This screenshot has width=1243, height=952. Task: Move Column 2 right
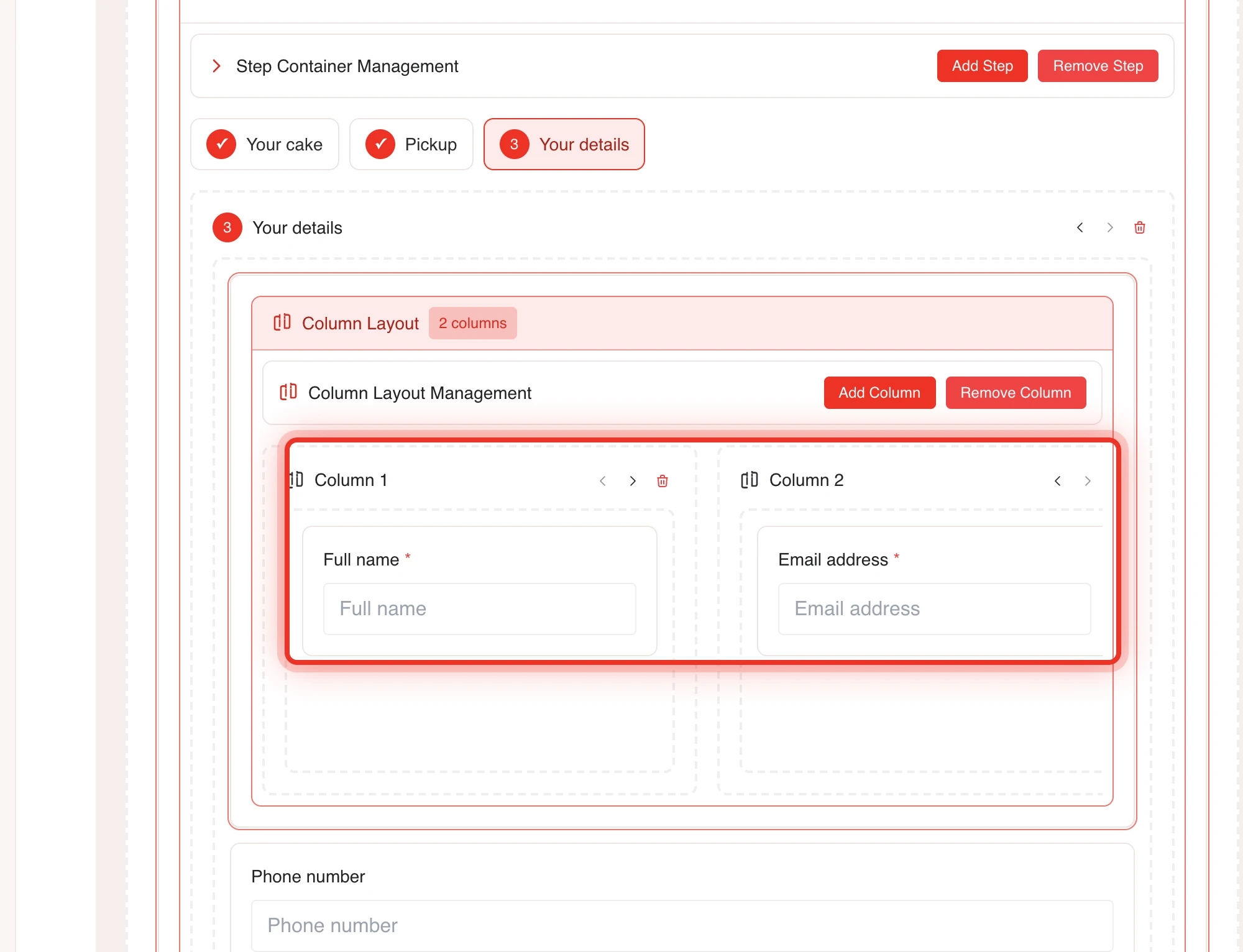1088,481
